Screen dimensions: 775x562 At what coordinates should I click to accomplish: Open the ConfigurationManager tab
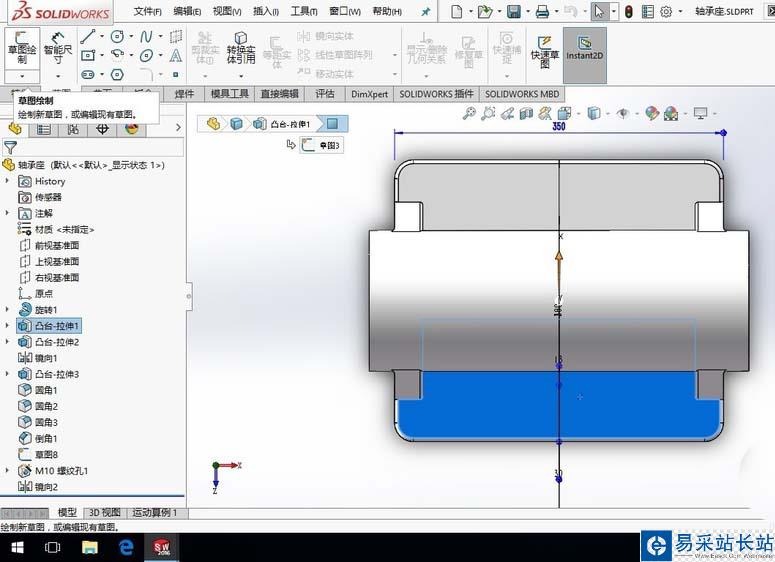click(73, 130)
